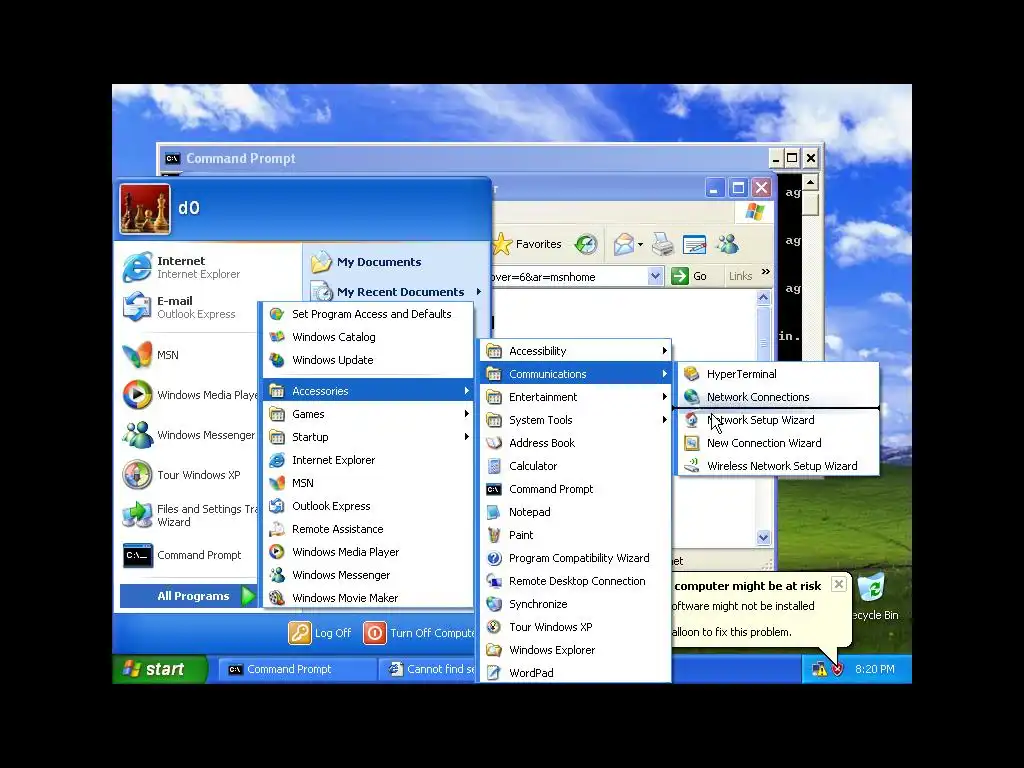Screen dimensions: 1024x768
Task: Click the browser scrollbar down arrow
Action: tap(763, 537)
